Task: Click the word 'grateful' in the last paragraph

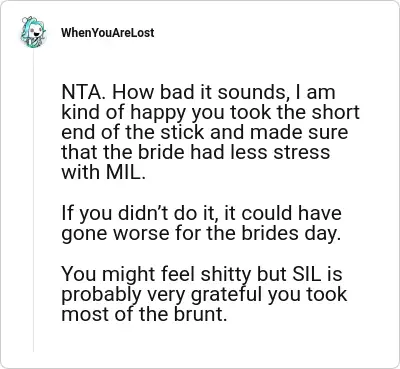Action: tap(226, 294)
